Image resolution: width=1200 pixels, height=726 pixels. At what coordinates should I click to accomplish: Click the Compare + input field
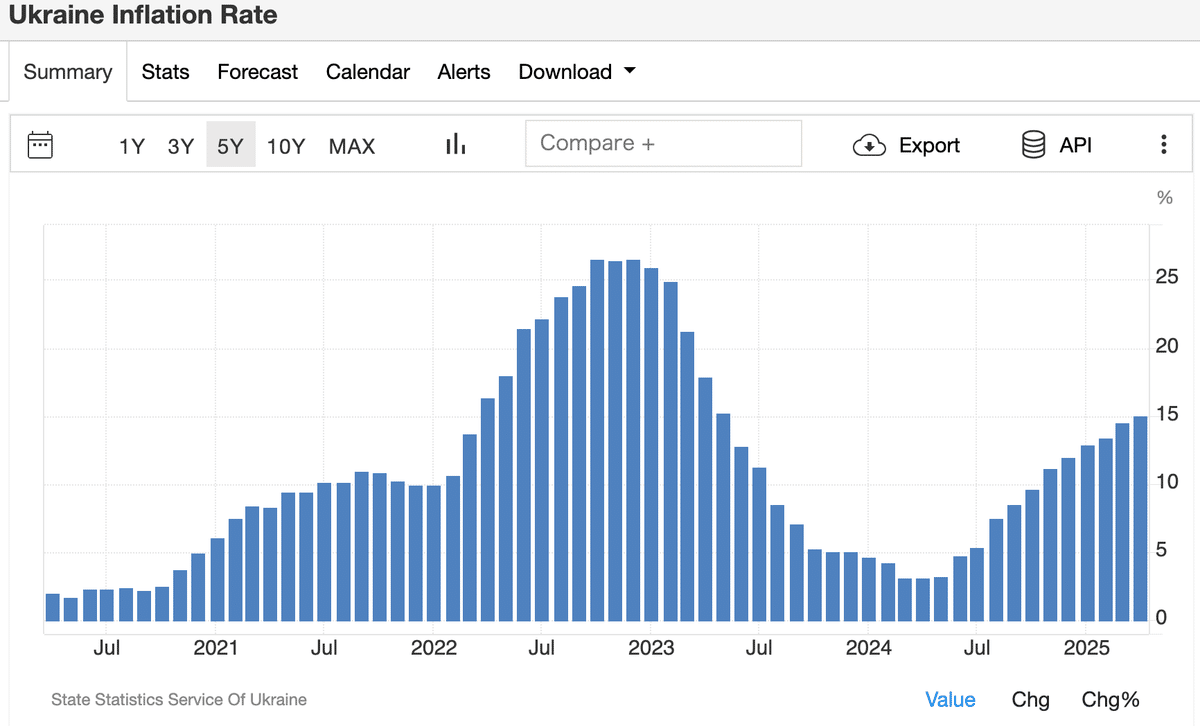pyautogui.click(x=663, y=143)
